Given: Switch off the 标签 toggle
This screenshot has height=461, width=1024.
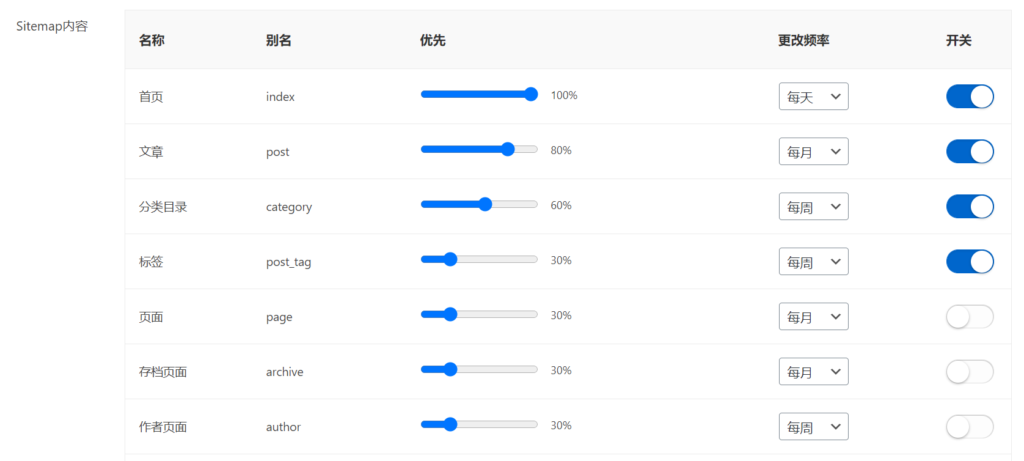Looking at the screenshot, I should tap(969, 261).
